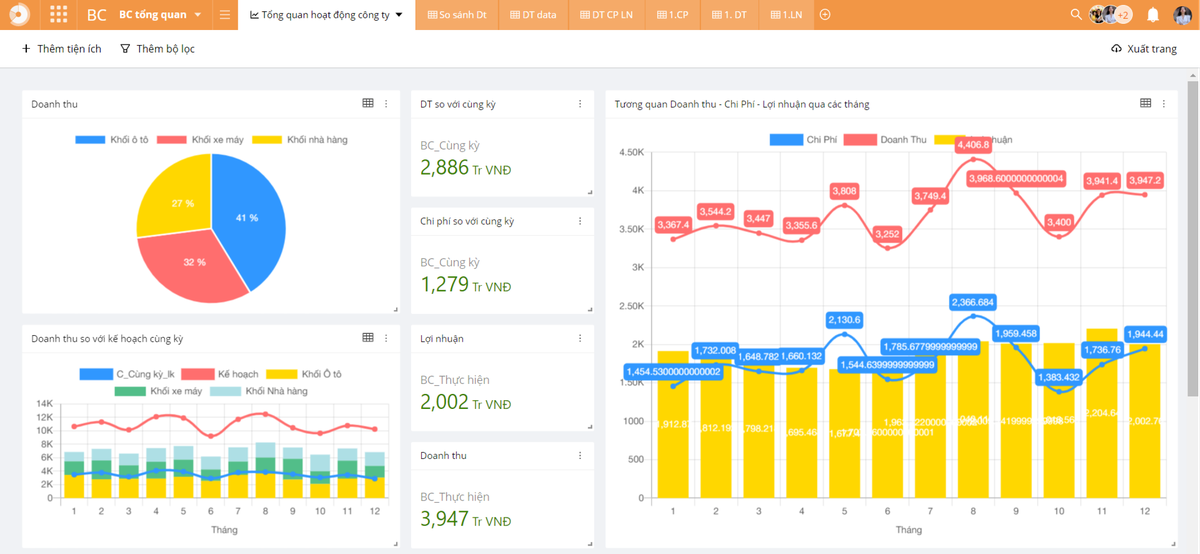
Task: Open the app grid launcher
Action: pyautogui.click(x=59, y=15)
